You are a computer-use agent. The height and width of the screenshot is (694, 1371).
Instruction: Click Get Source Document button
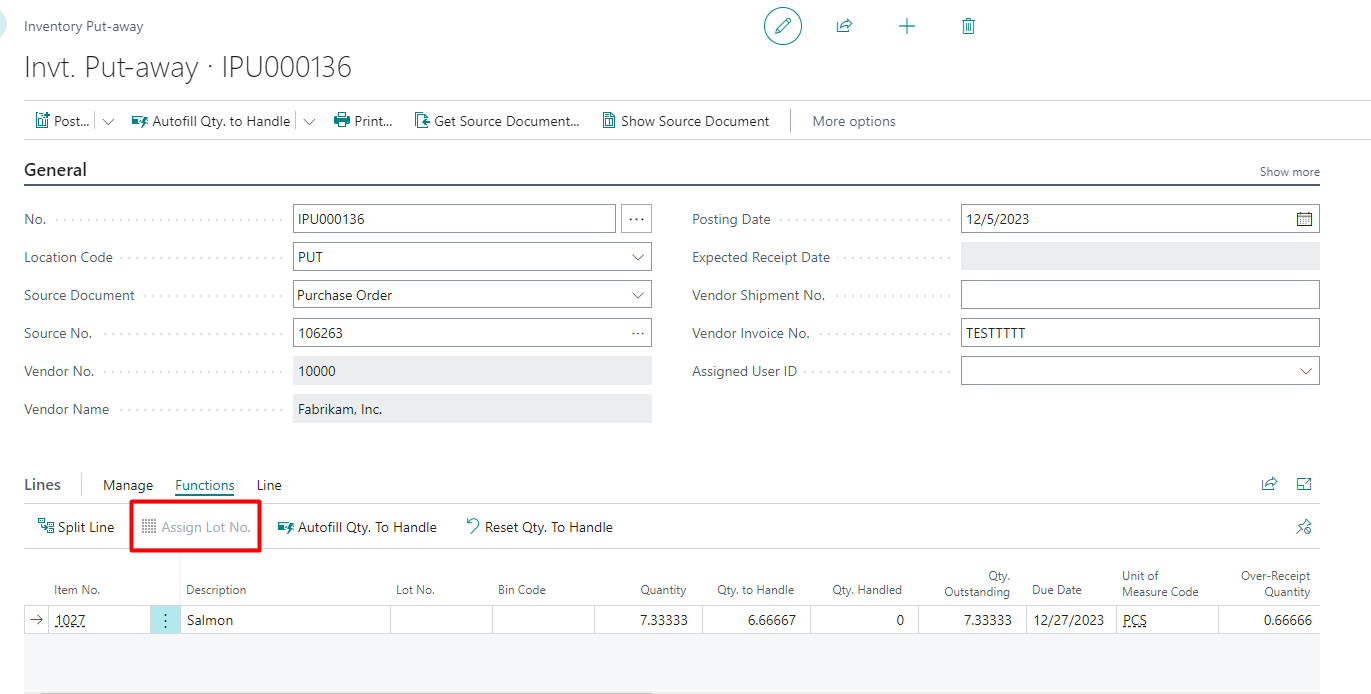(497, 121)
